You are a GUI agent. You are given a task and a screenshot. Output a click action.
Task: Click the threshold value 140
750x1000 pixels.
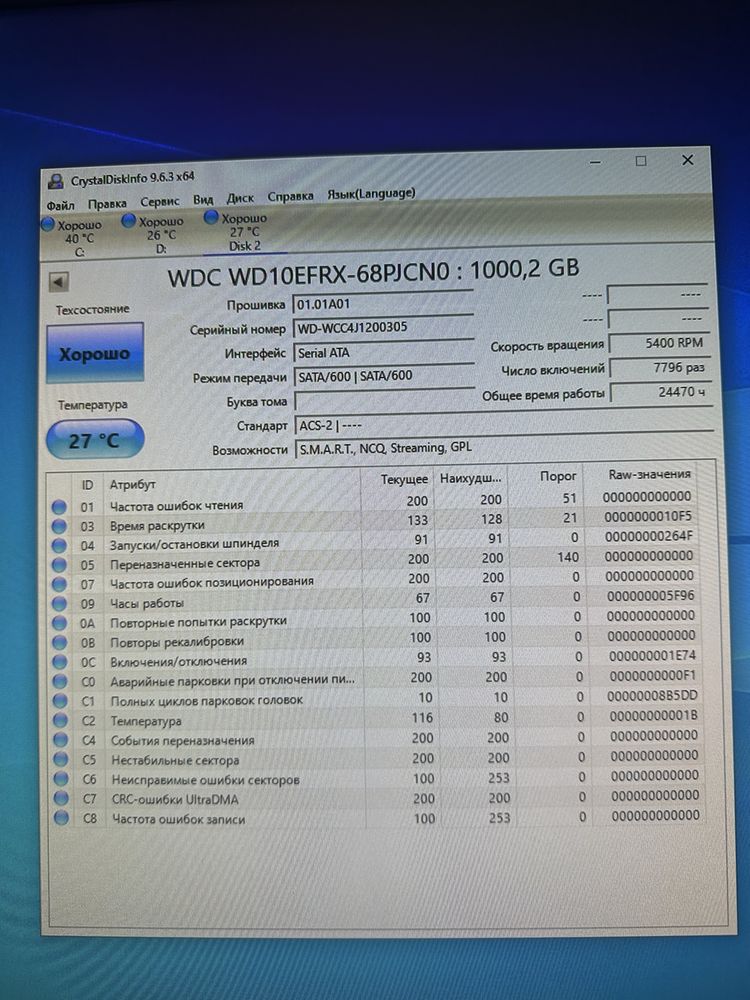pos(568,557)
